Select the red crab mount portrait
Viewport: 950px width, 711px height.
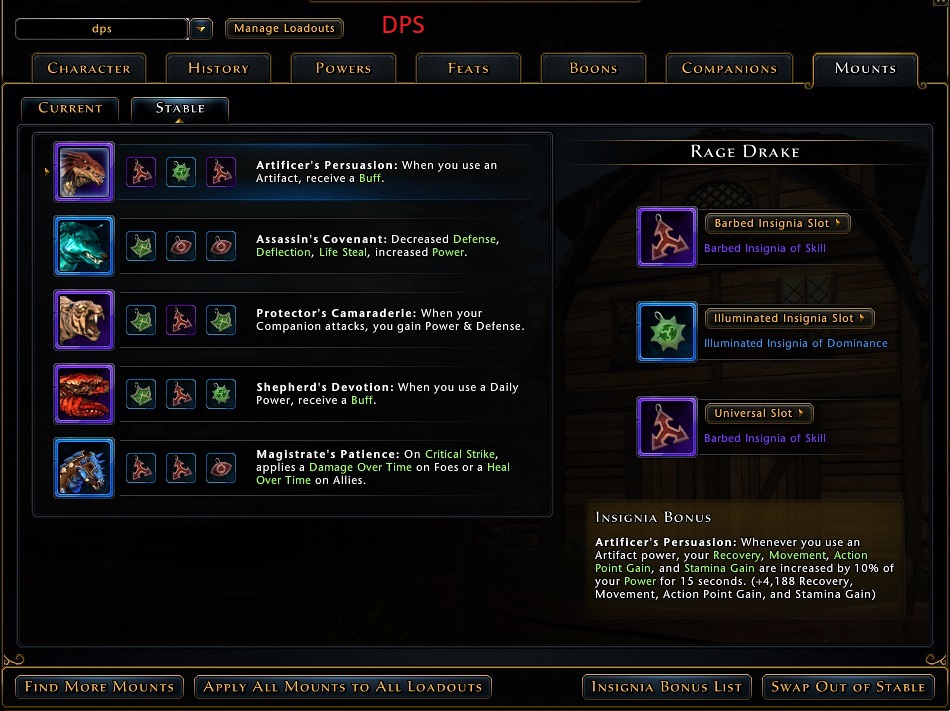(x=84, y=394)
